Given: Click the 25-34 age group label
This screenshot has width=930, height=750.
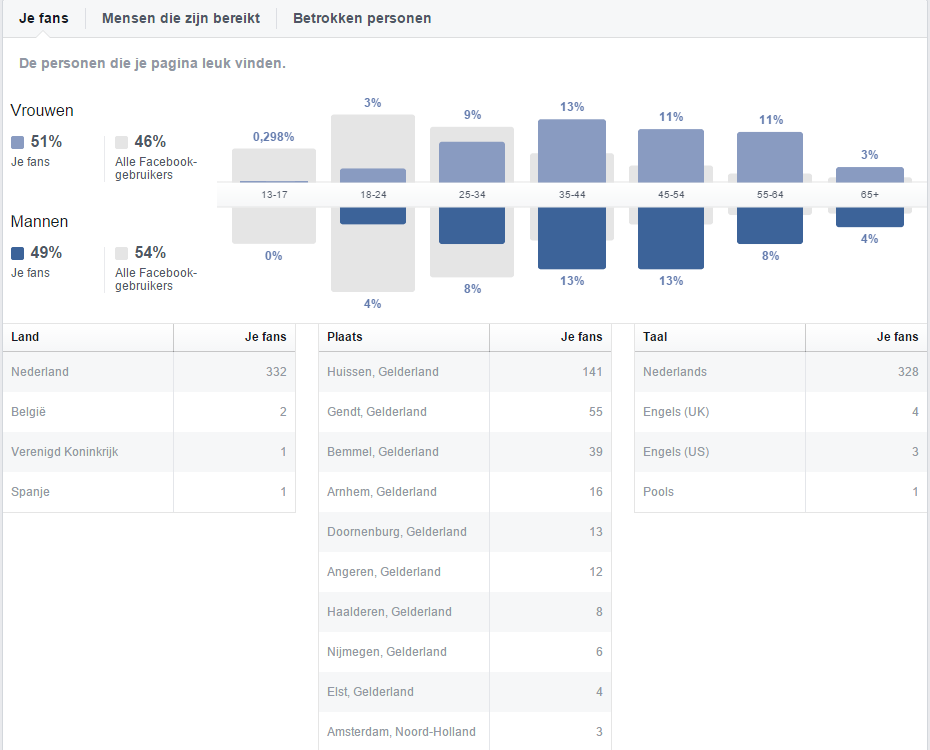Looking at the screenshot, I should (x=472, y=194).
